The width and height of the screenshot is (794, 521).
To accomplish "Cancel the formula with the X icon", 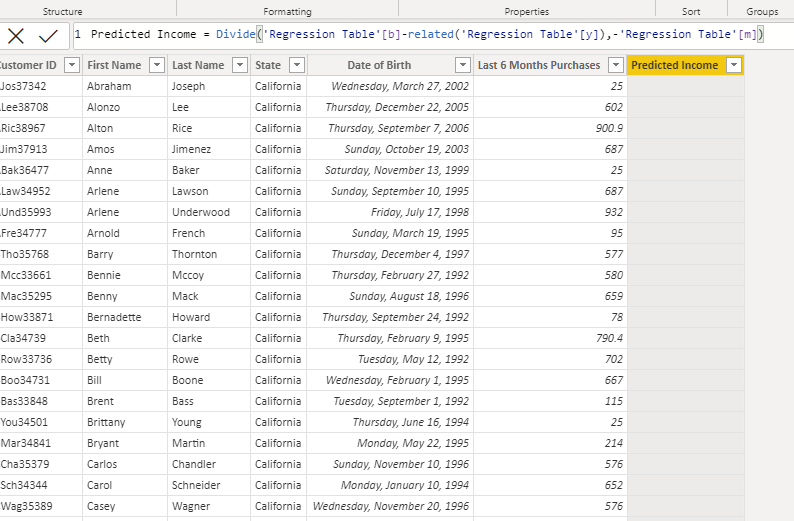I will [x=16, y=36].
